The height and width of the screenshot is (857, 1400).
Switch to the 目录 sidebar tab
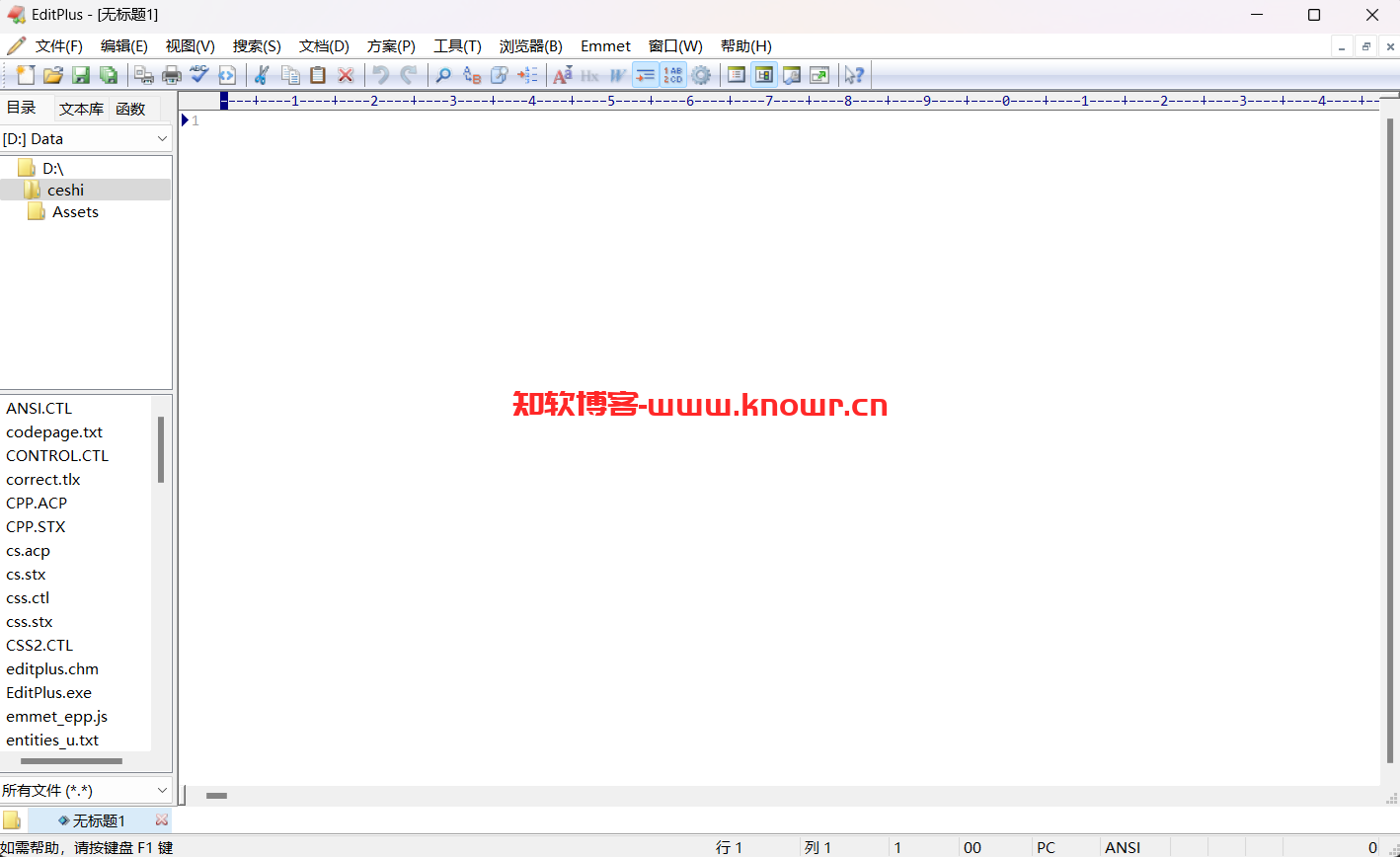22,109
